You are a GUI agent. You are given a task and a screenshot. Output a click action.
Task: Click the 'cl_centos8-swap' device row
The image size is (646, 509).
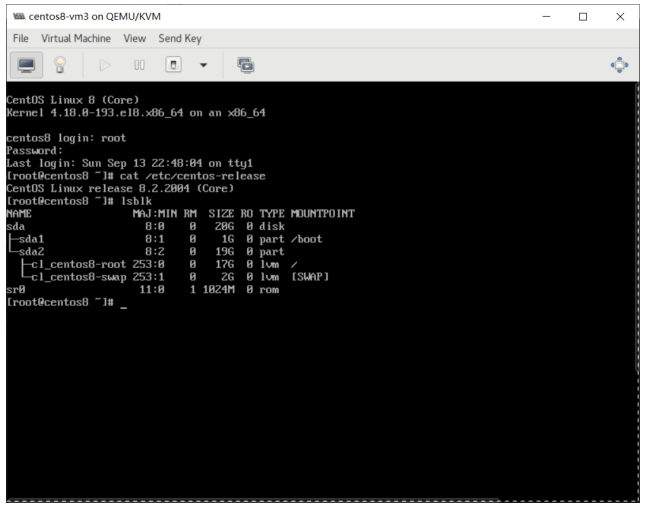click(175, 277)
